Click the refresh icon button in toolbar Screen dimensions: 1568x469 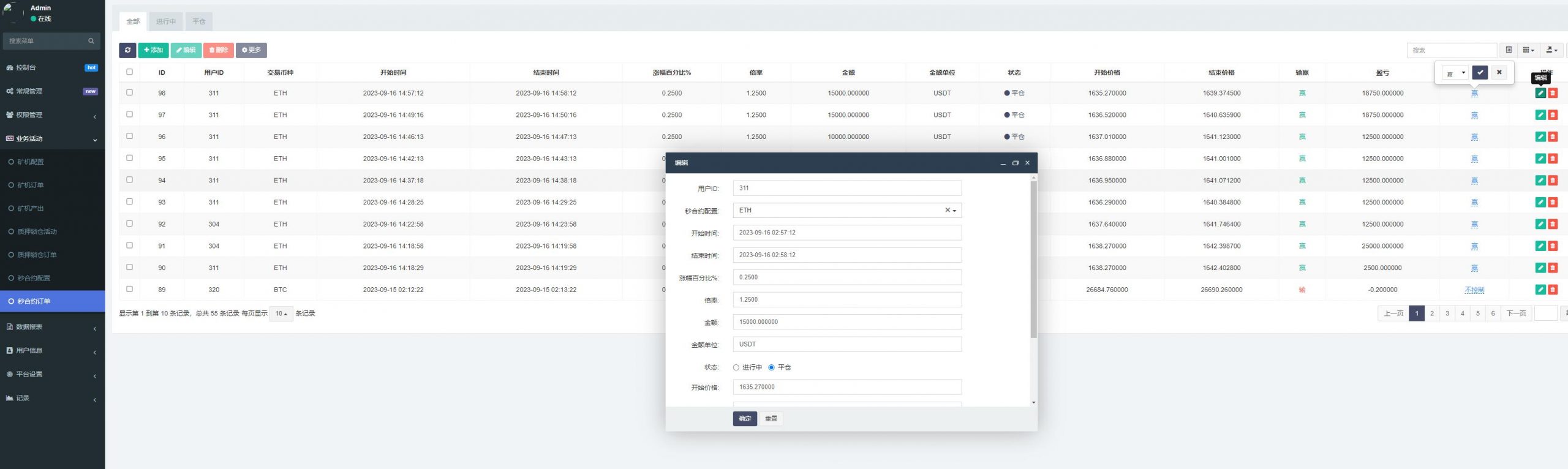[127, 50]
